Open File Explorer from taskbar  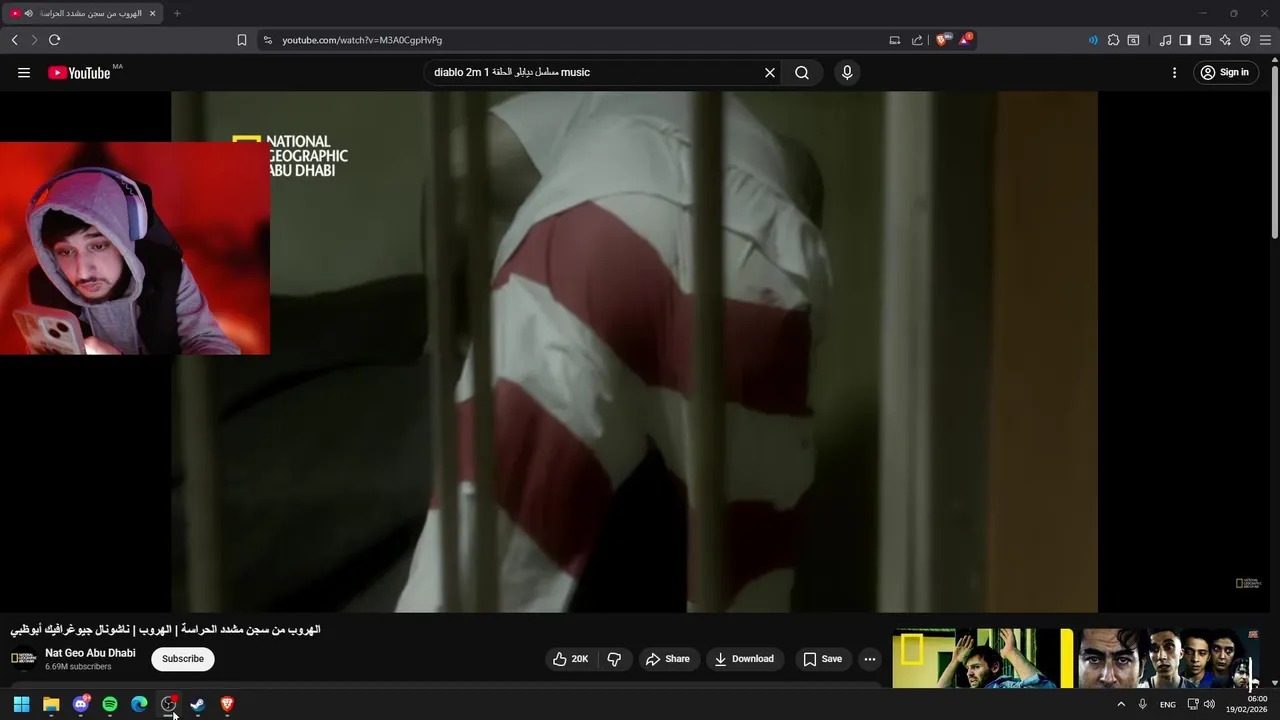pos(51,704)
